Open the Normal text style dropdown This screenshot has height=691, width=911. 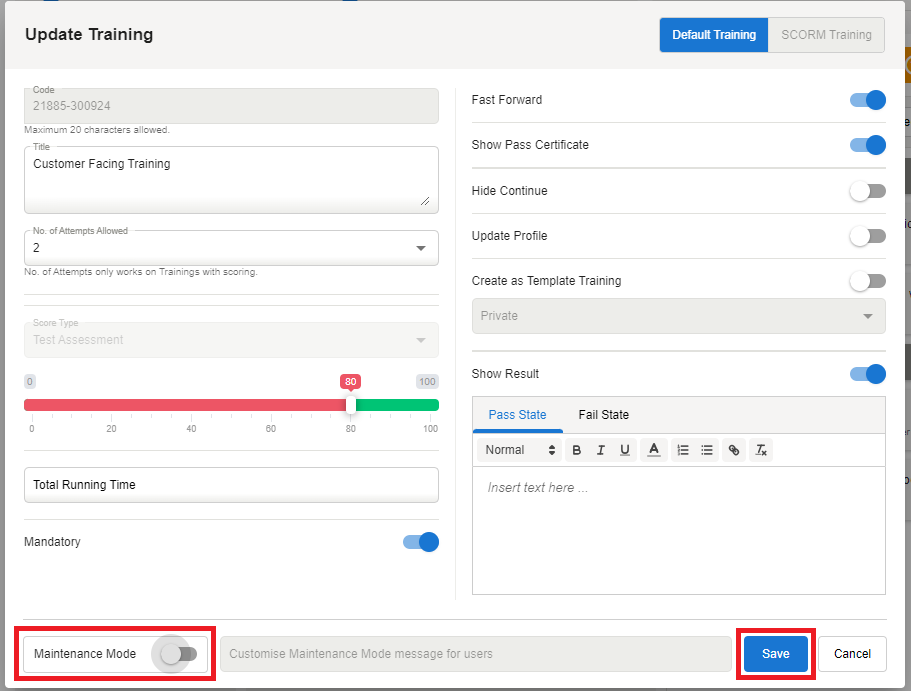click(x=519, y=450)
